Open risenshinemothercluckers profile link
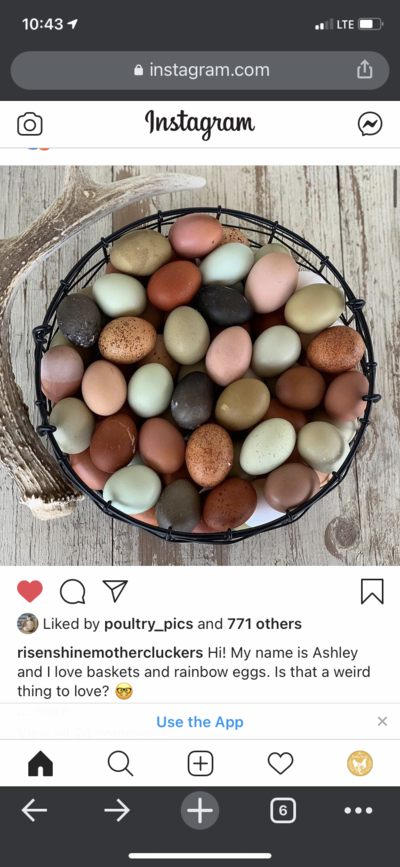400x867 pixels. tap(110, 652)
